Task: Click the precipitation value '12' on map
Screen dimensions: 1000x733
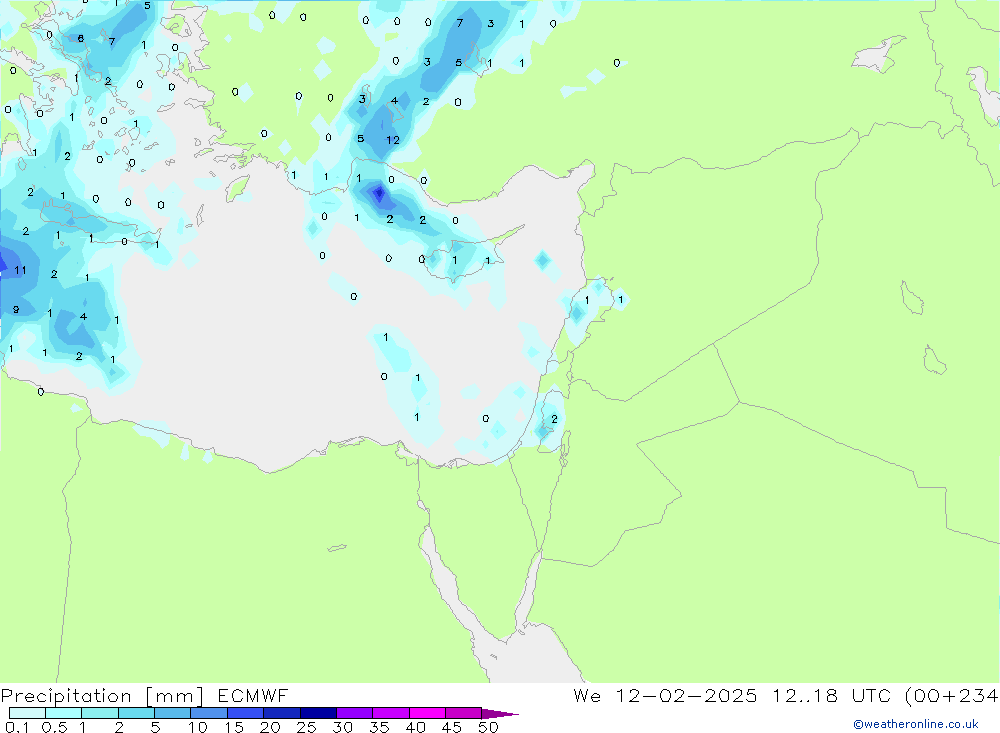Action: (x=393, y=140)
